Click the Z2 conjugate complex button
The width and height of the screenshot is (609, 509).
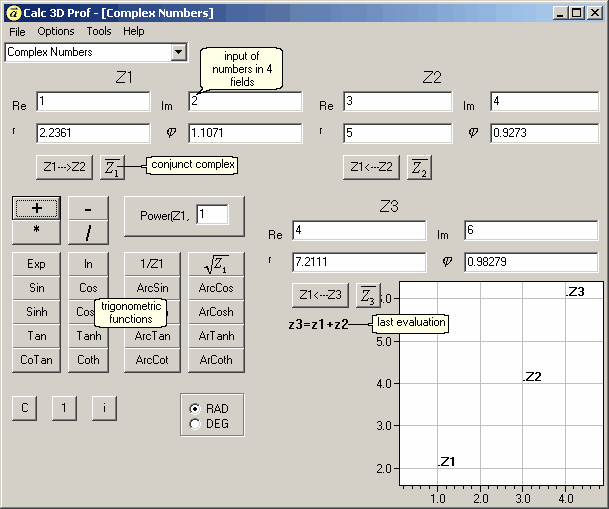coord(419,167)
